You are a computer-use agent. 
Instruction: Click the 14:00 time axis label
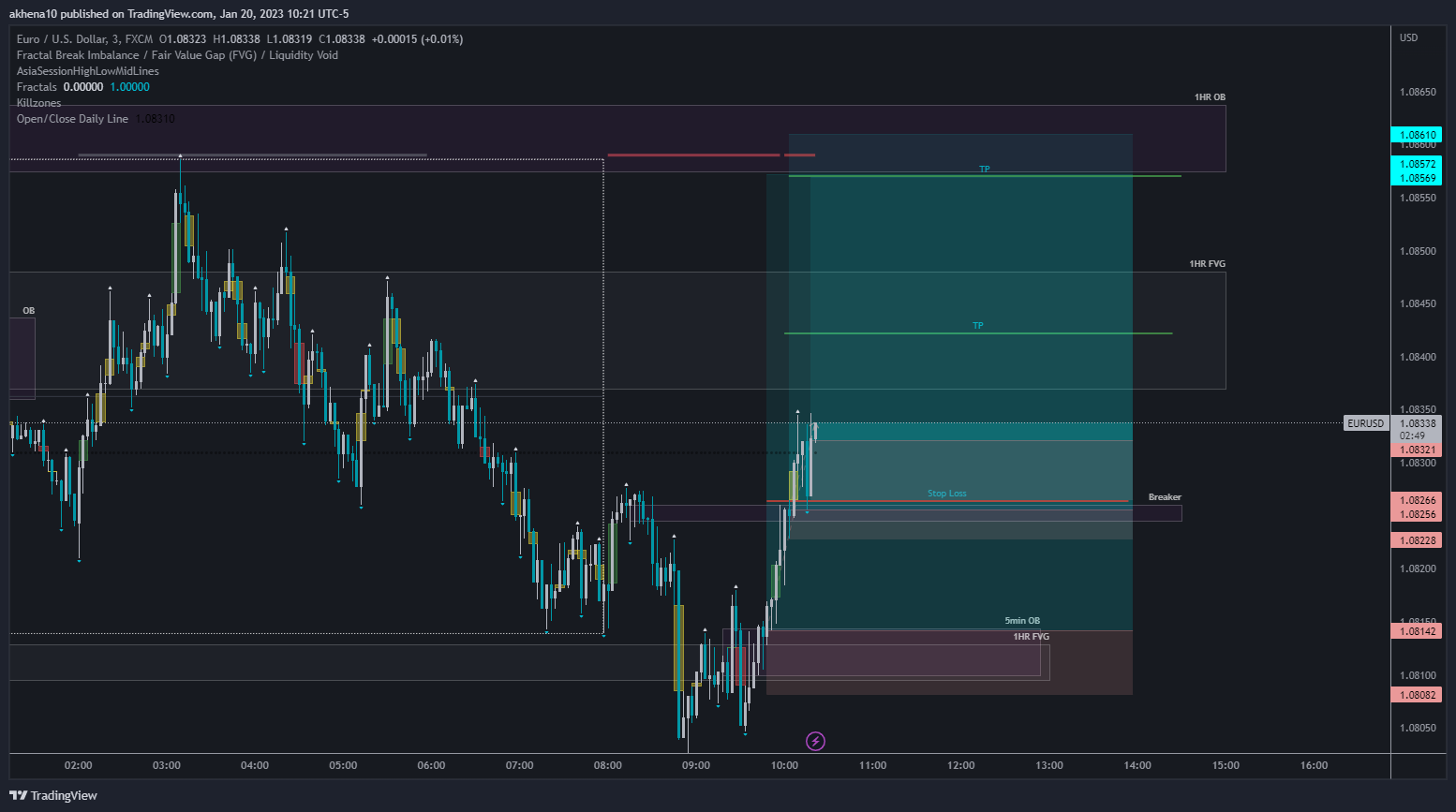(x=1137, y=765)
